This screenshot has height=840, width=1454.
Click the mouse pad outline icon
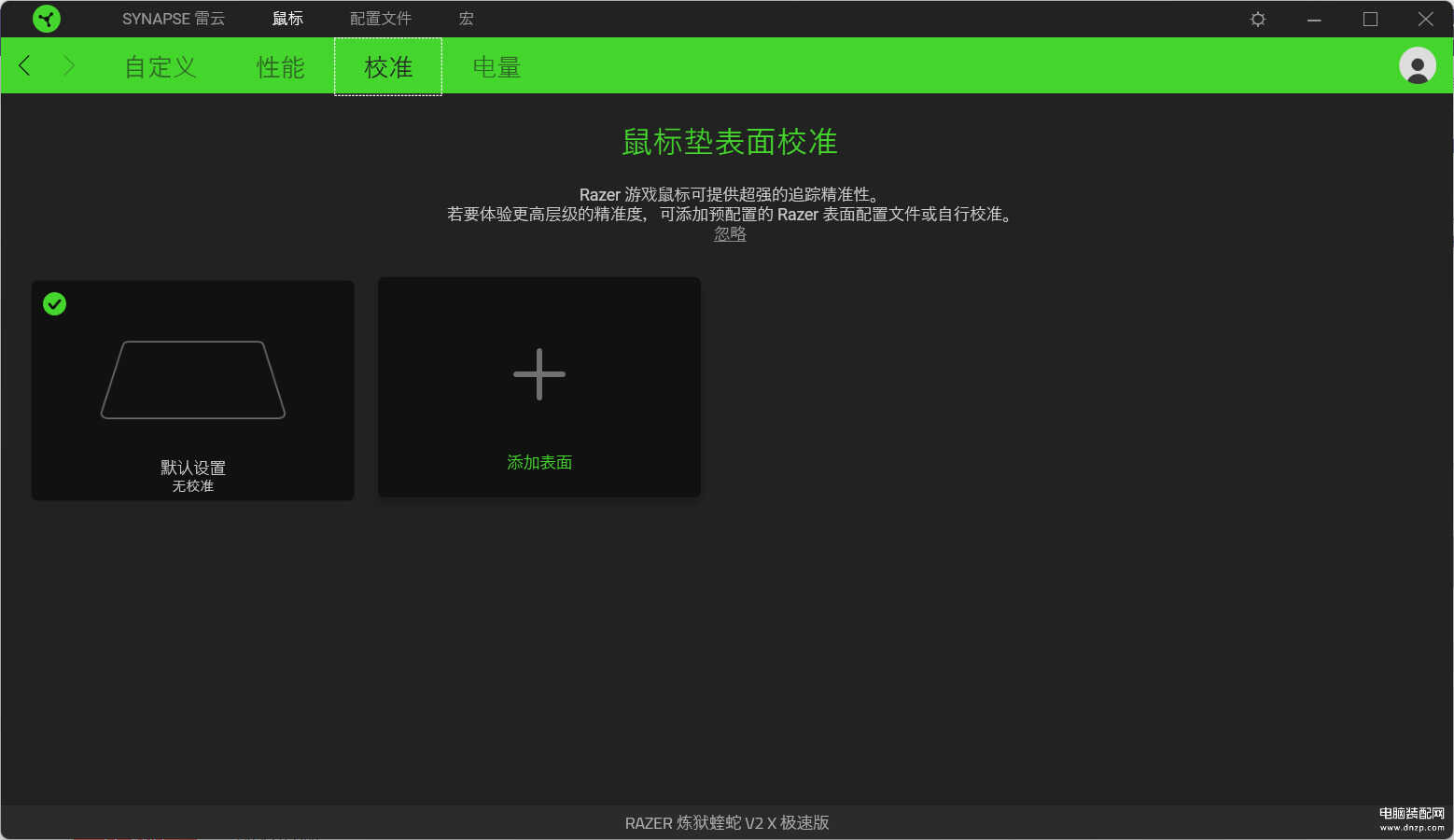pyautogui.click(x=193, y=380)
